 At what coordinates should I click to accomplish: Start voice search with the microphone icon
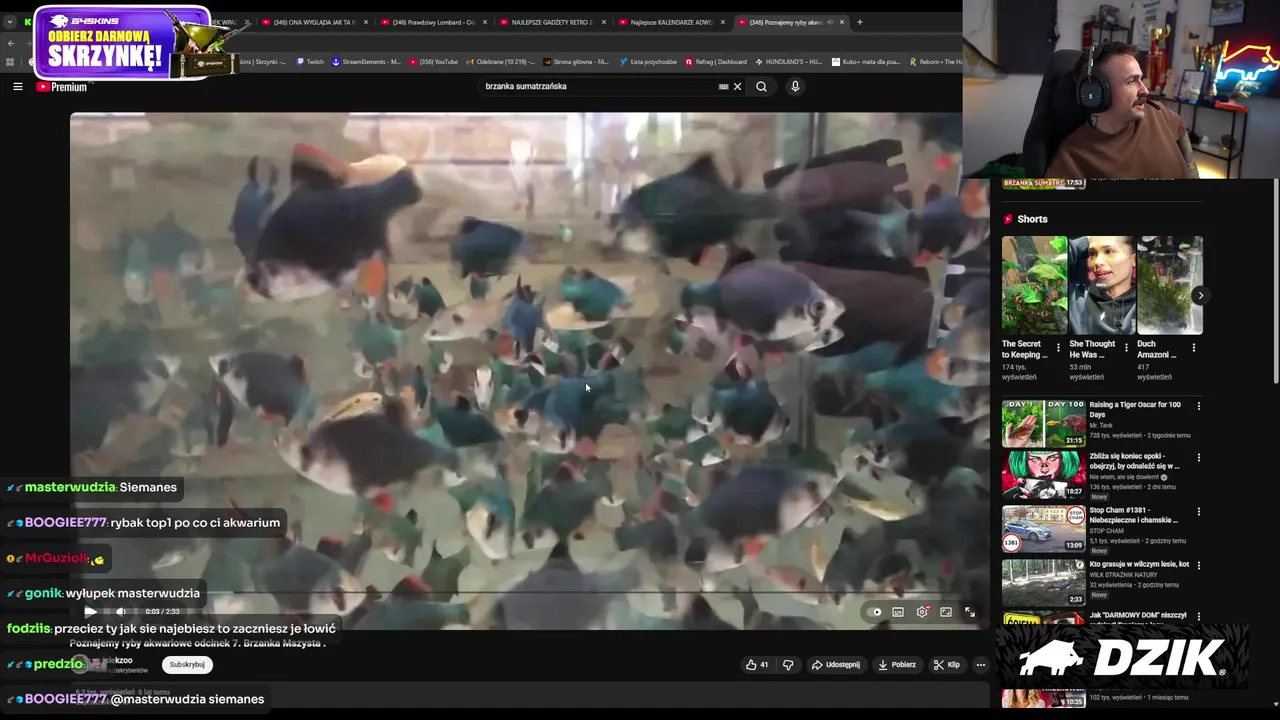tap(795, 86)
